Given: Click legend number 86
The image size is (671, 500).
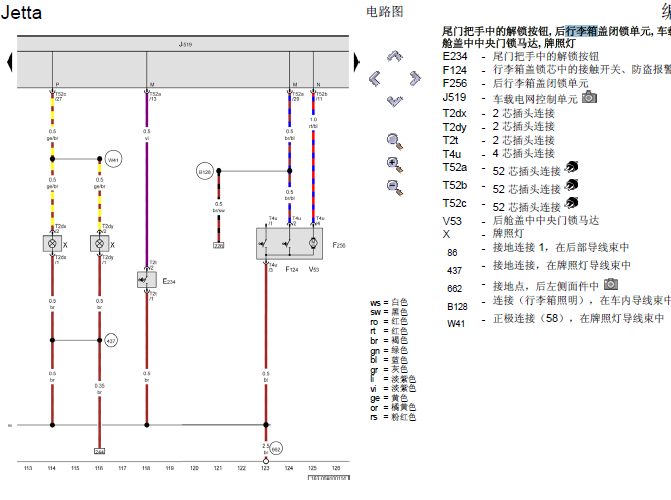Looking at the screenshot, I should click(452, 253).
